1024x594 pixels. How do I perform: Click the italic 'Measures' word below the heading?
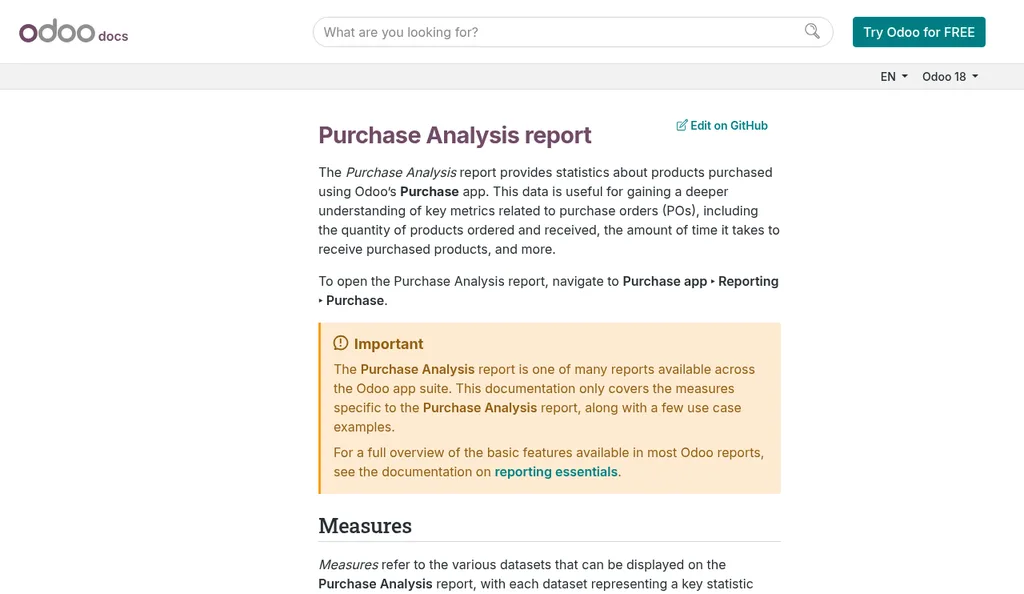point(348,565)
